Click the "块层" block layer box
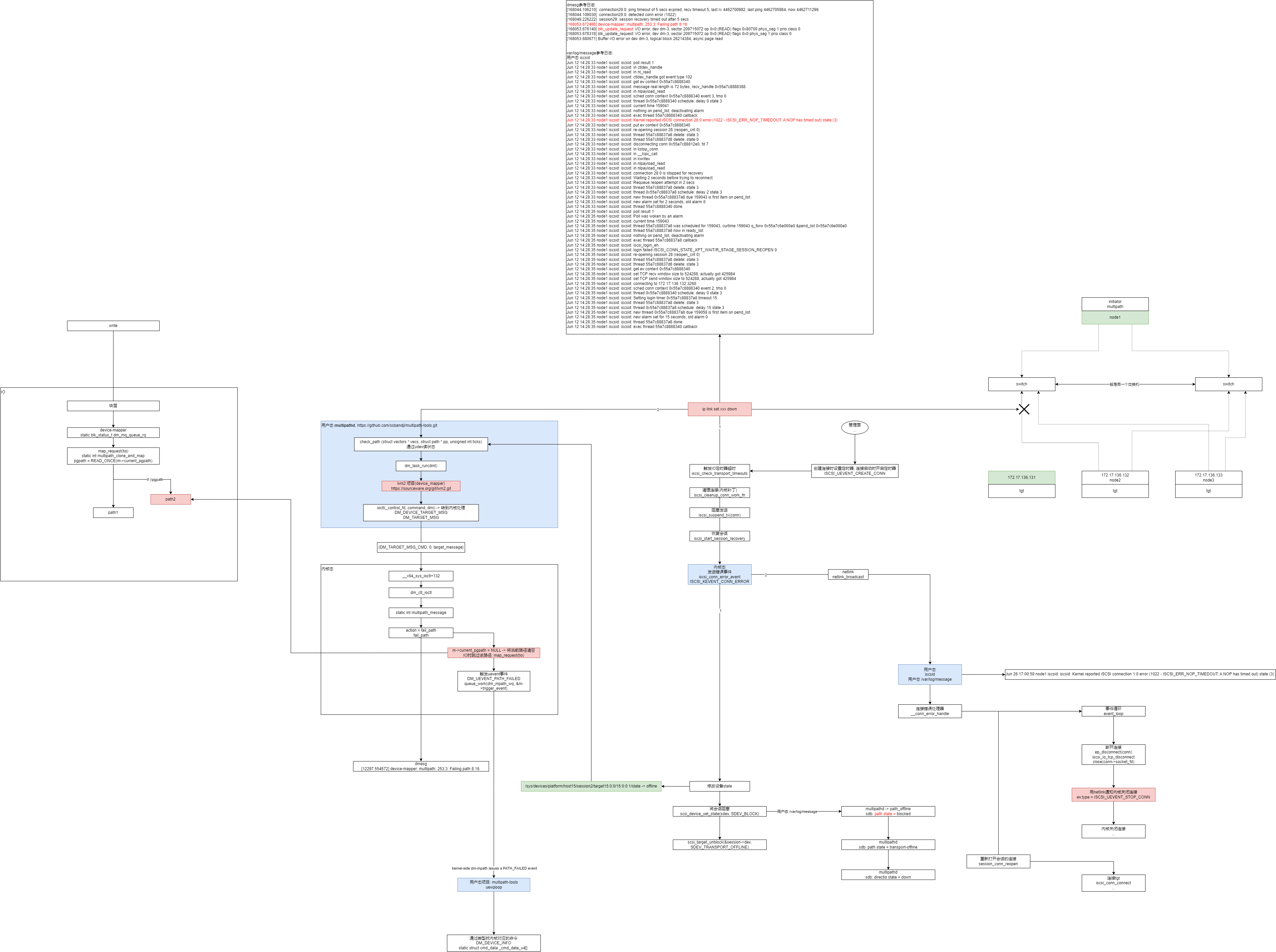This screenshot has width=1276, height=952. pyautogui.click(x=113, y=406)
